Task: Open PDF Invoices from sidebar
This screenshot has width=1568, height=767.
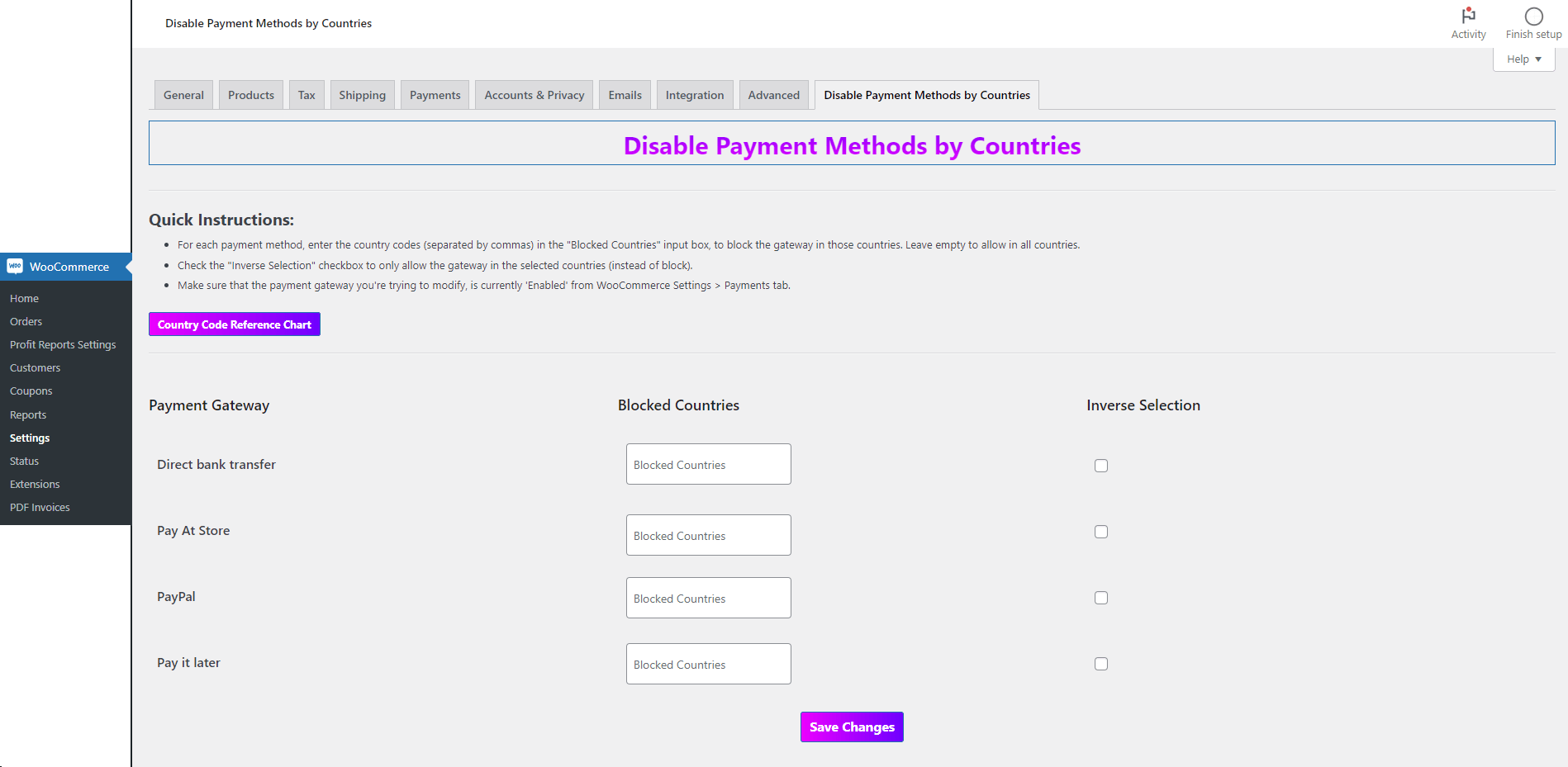Action: (x=39, y=507)
